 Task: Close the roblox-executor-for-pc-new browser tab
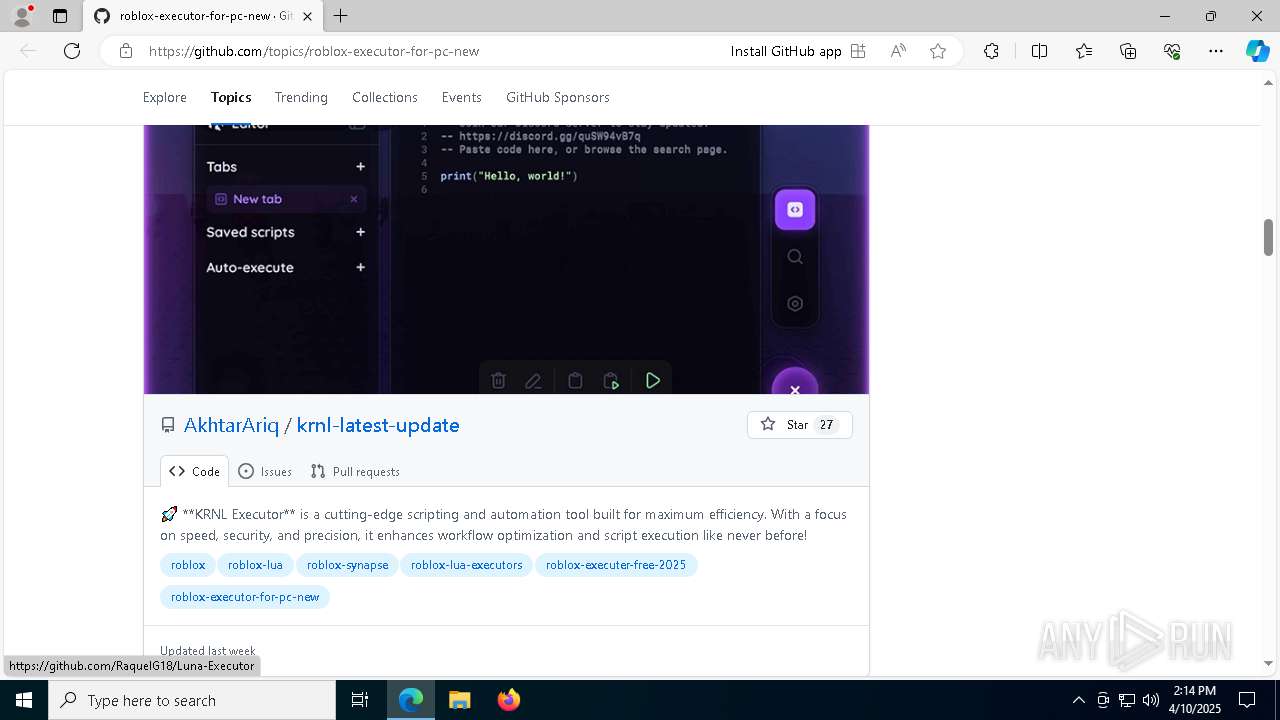coord(308,16)
